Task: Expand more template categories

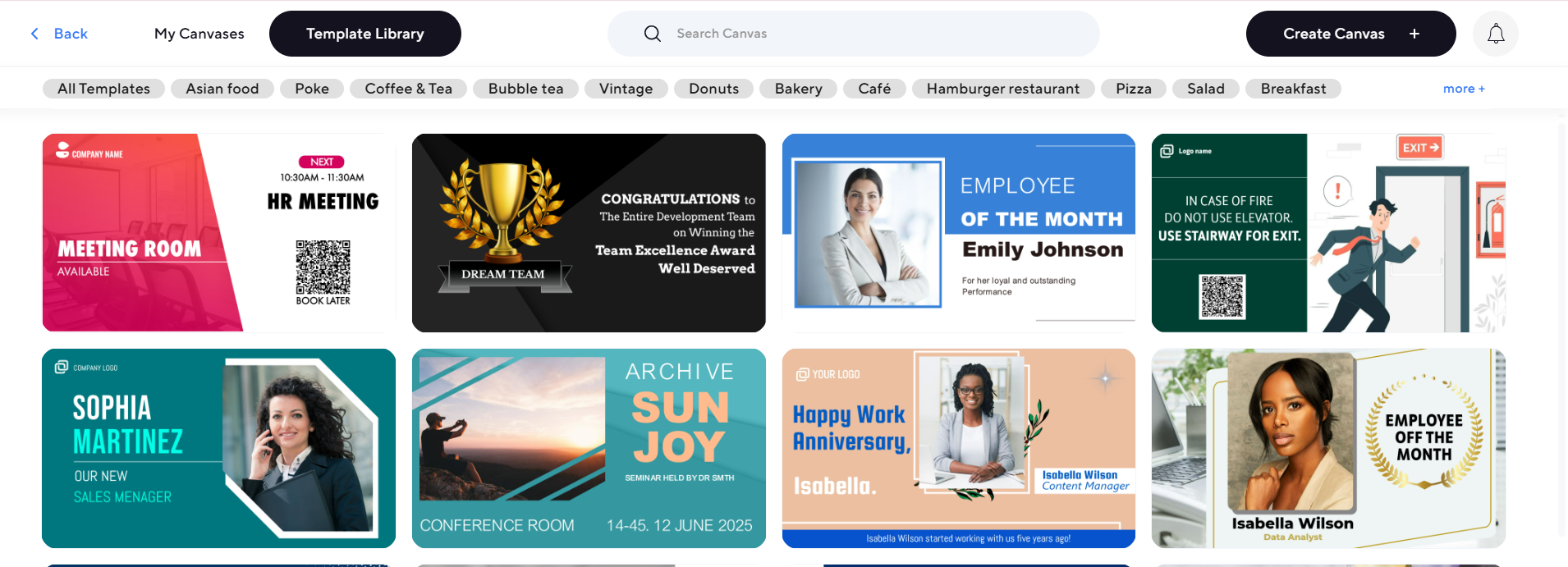Action: (1463, 89)
